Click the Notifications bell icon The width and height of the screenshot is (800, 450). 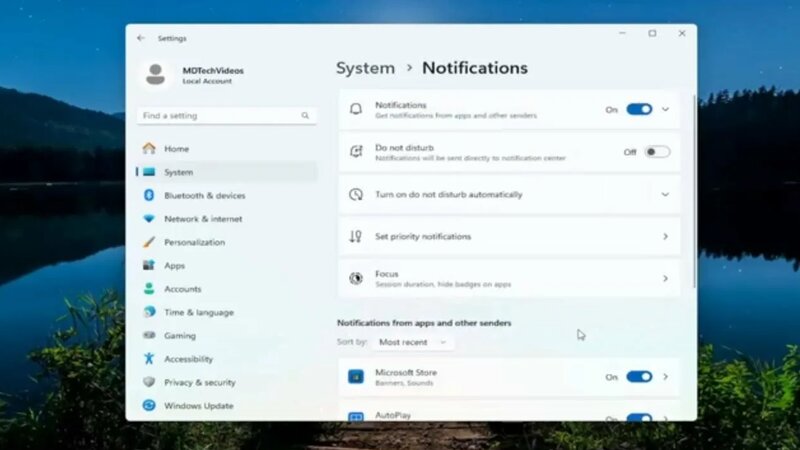click(x=356, y=109)
